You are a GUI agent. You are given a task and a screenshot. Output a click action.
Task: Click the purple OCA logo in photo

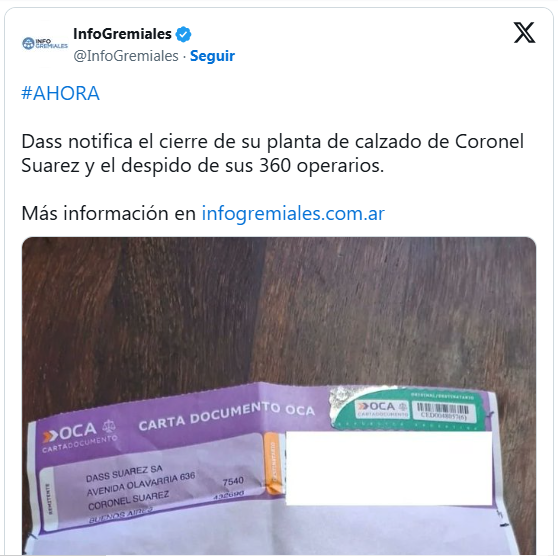(69, 432)
